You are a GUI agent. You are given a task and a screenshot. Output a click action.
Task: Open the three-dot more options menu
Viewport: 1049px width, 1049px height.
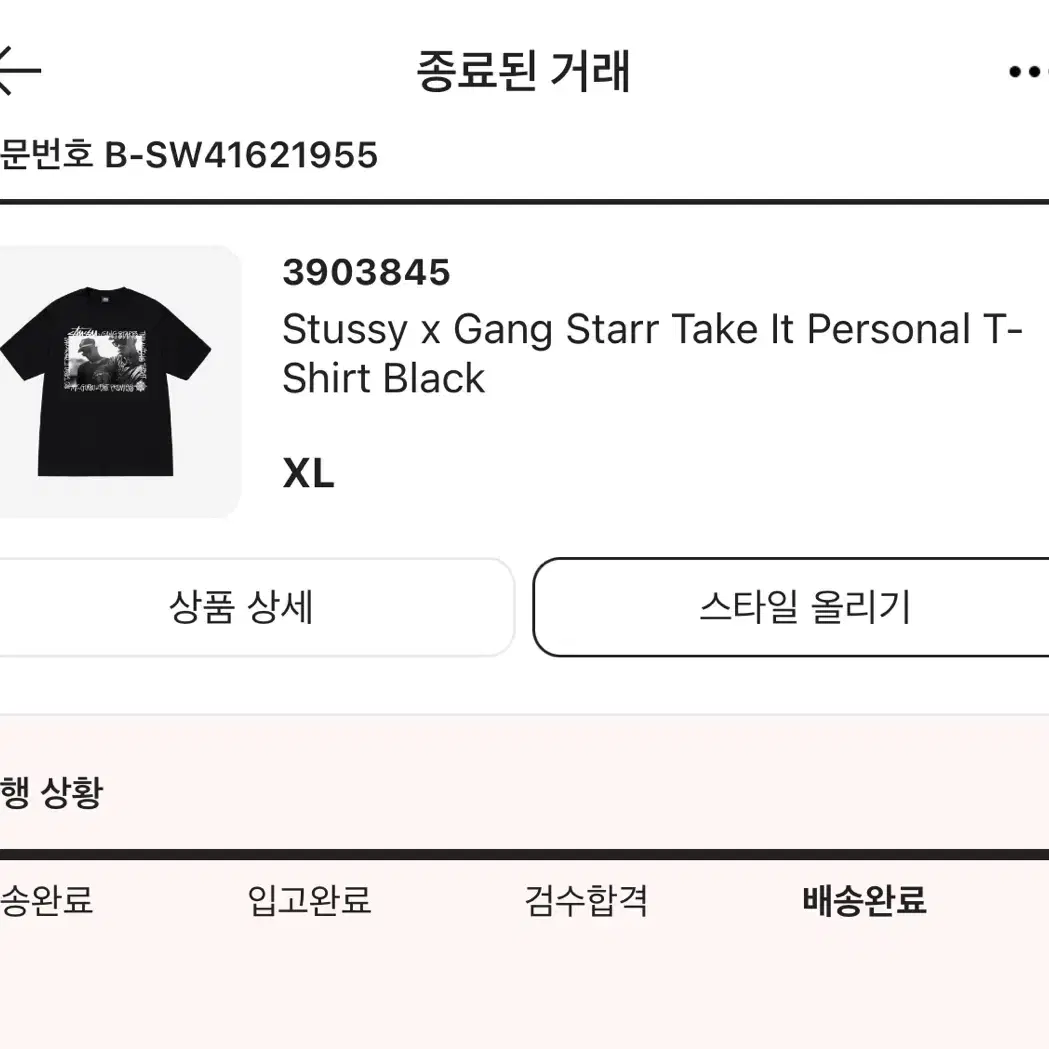[1028, 72]
